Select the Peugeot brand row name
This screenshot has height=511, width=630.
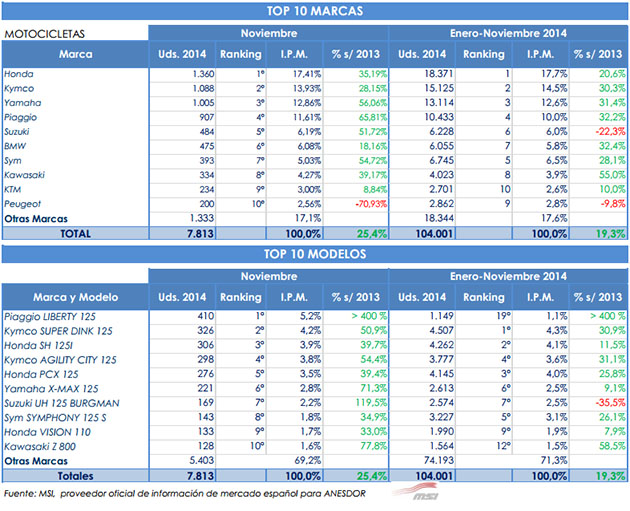pos(22,204)
